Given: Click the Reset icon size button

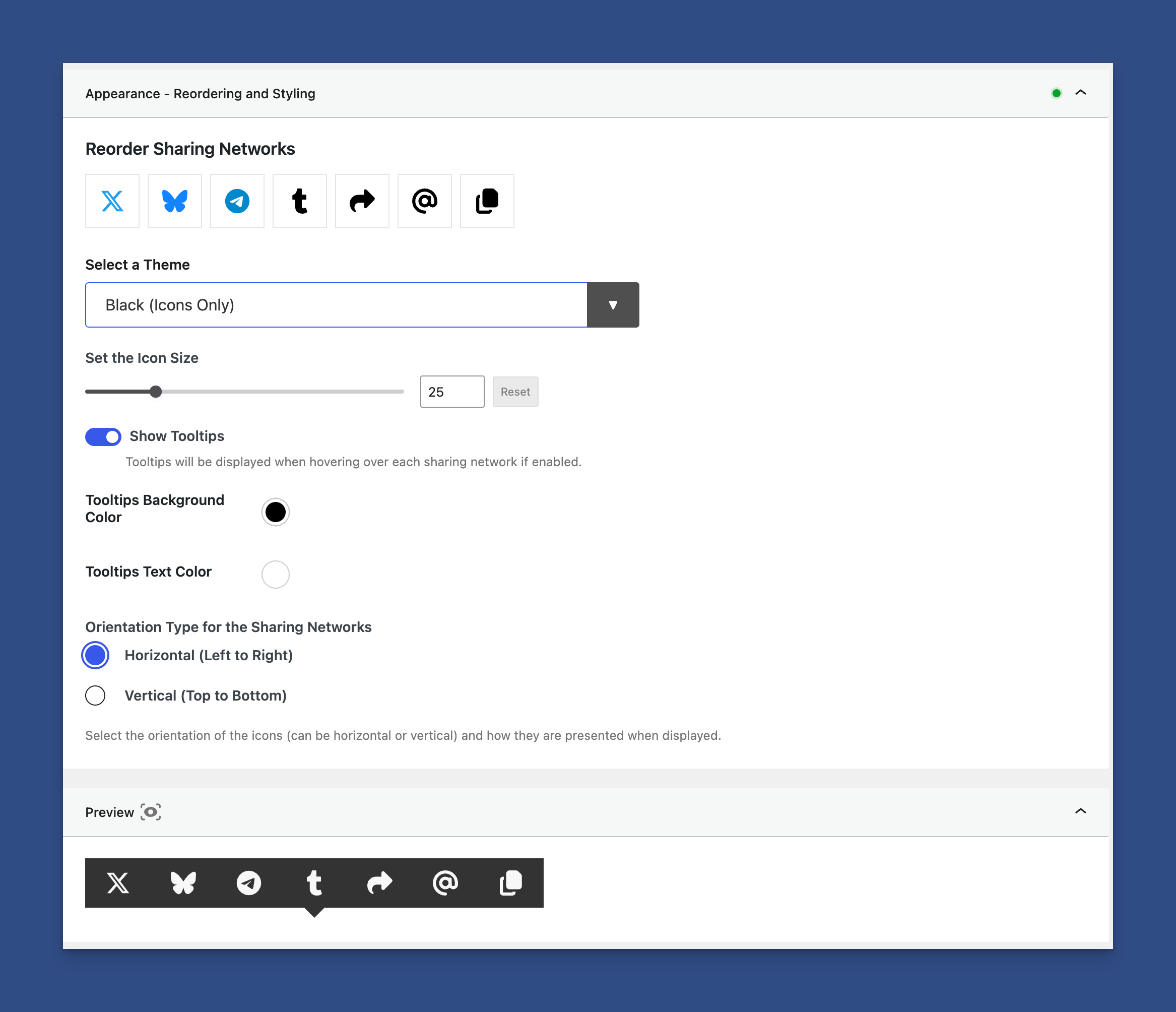Looking at the screenshot, I should [x=515, y=392].
